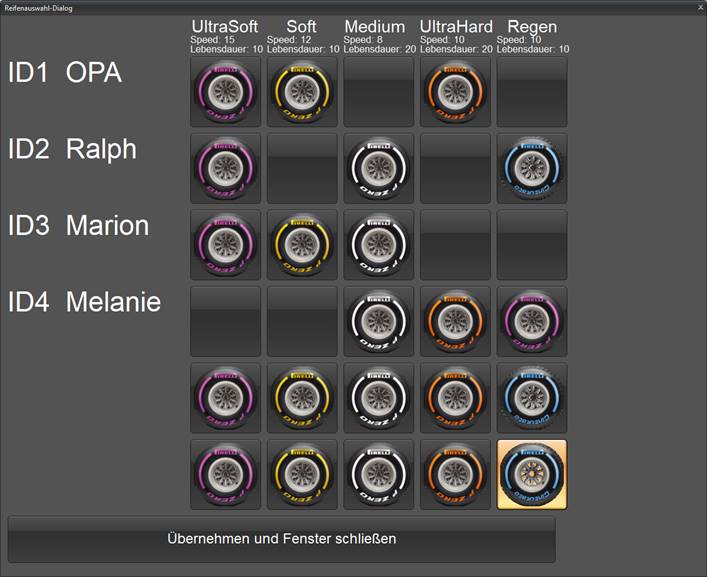This screenshot has height=577, width=707.
Task: Click 'Speed: 12' under Soft
Action: click(x=289, y=40)
